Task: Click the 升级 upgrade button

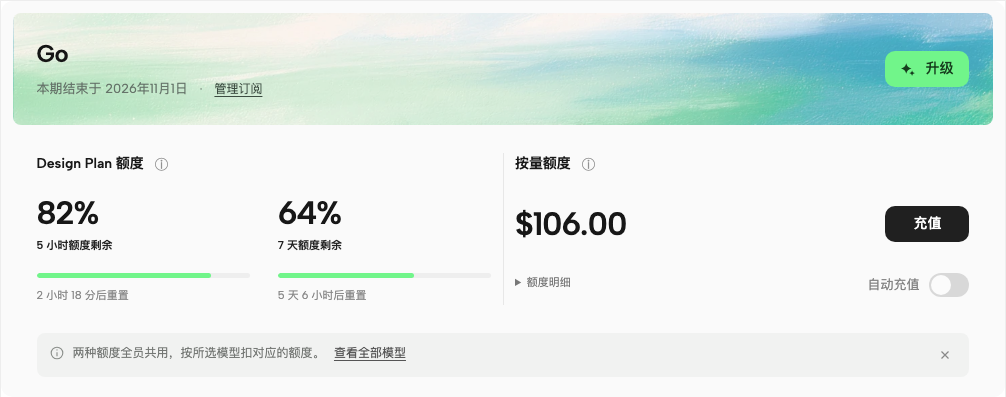Action: coord(927,69)
